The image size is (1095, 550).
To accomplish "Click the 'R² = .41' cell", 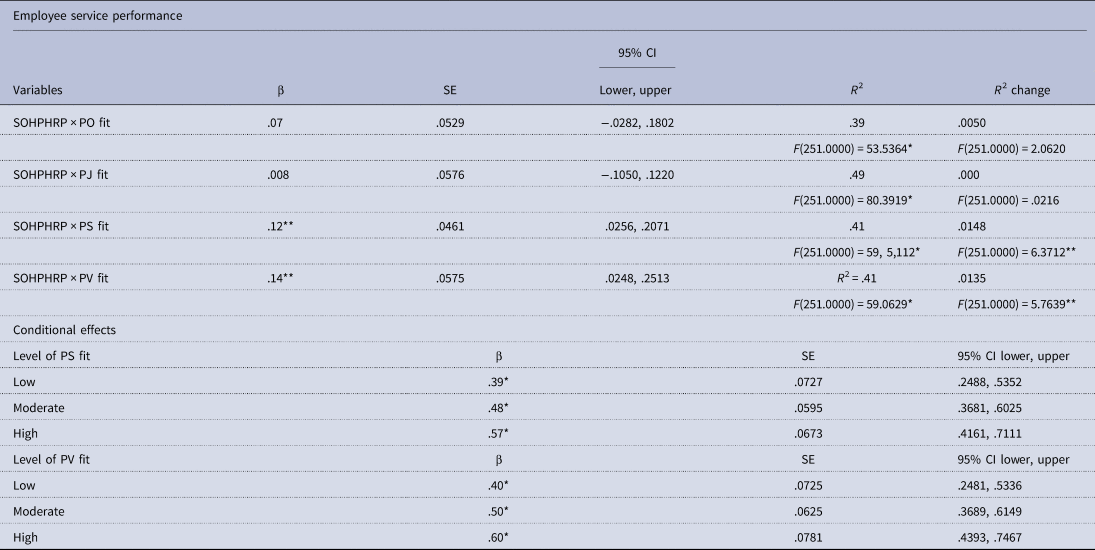I will 857,278.
